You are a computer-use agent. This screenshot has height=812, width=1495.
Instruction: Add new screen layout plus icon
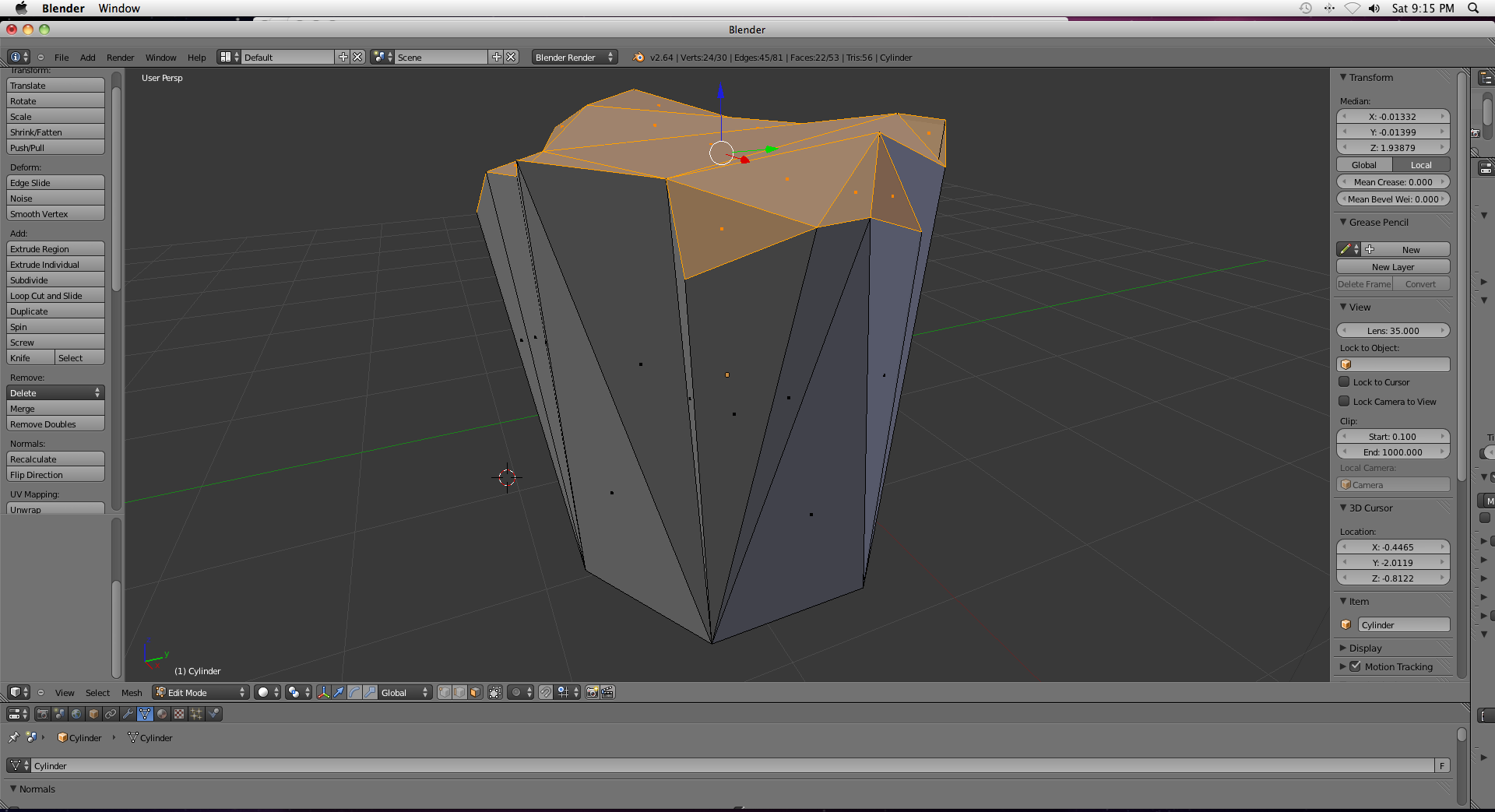click(x=343, y=57)
